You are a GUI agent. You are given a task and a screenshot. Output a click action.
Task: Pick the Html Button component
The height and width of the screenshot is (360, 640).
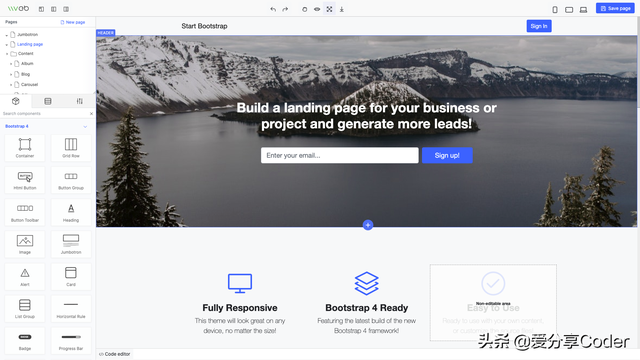25,180
